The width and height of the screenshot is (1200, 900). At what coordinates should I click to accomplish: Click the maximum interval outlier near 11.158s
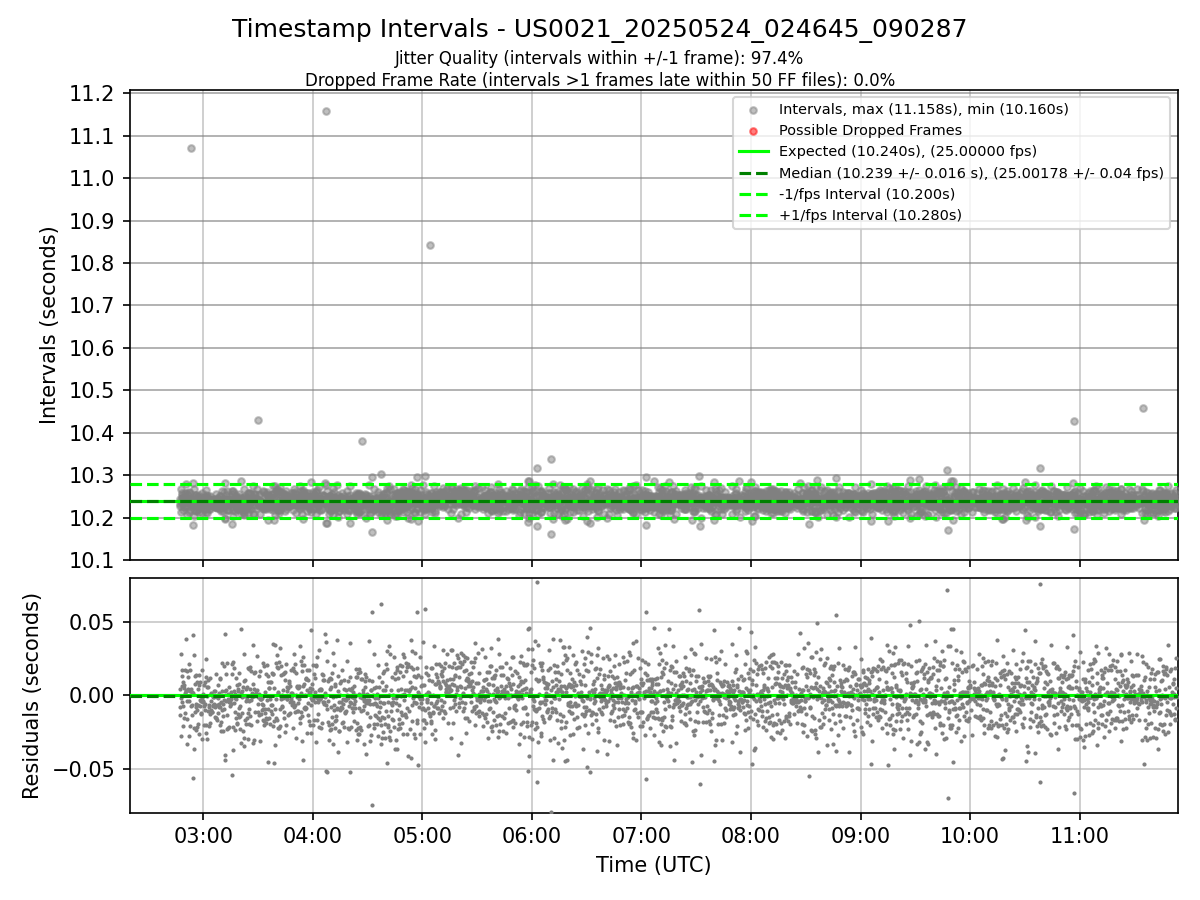[326, 111]
